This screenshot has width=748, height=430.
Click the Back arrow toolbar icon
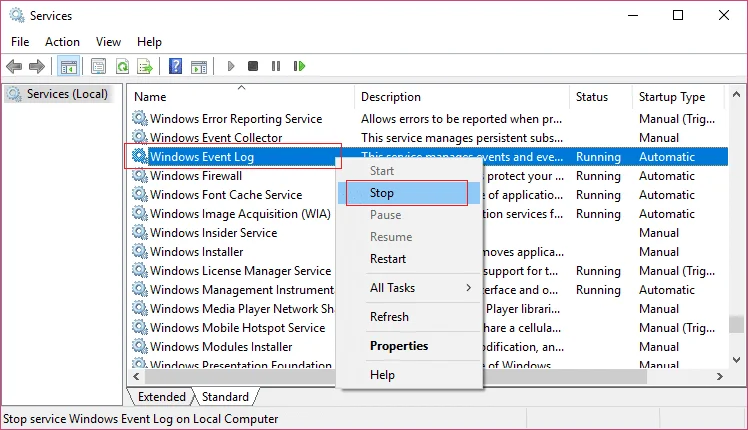14,66
